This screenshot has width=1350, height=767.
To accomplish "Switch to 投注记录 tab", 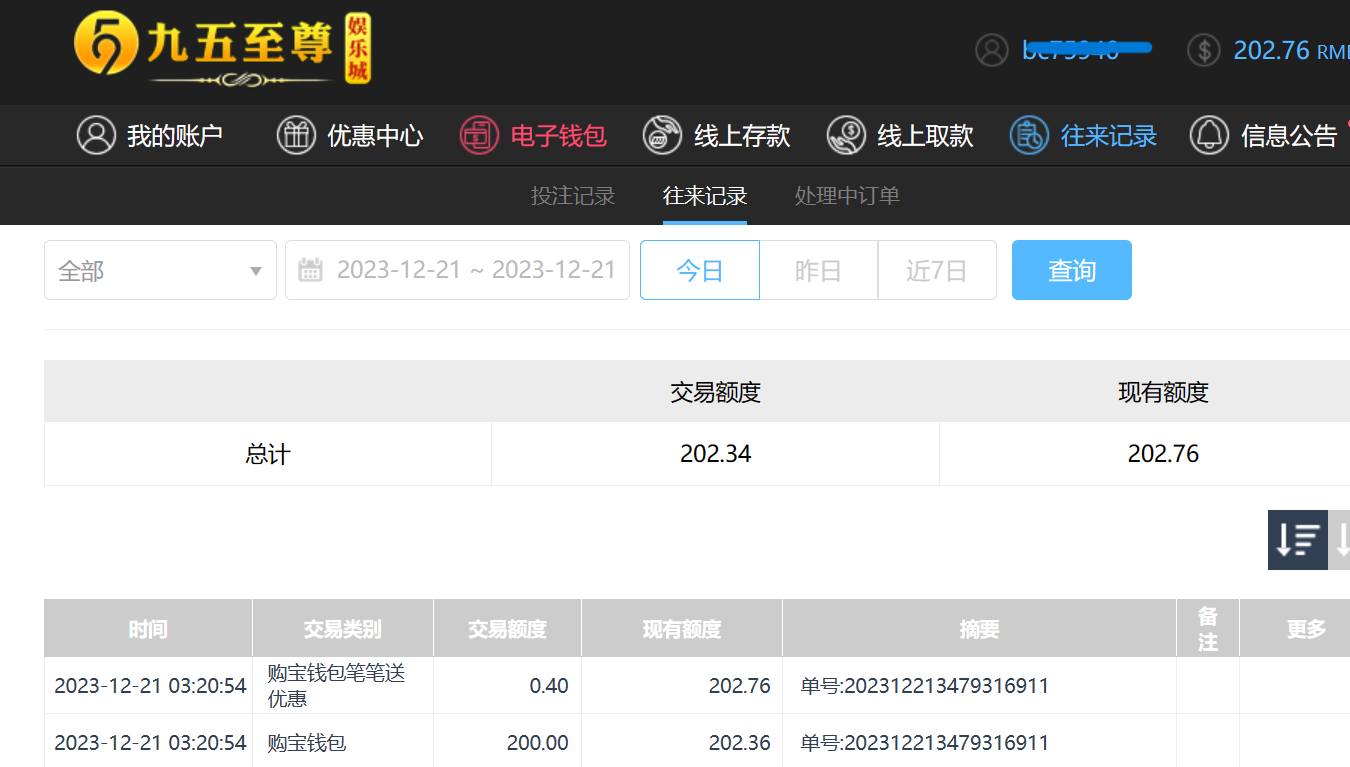I will pyautogui.click(x=573, y=196).
